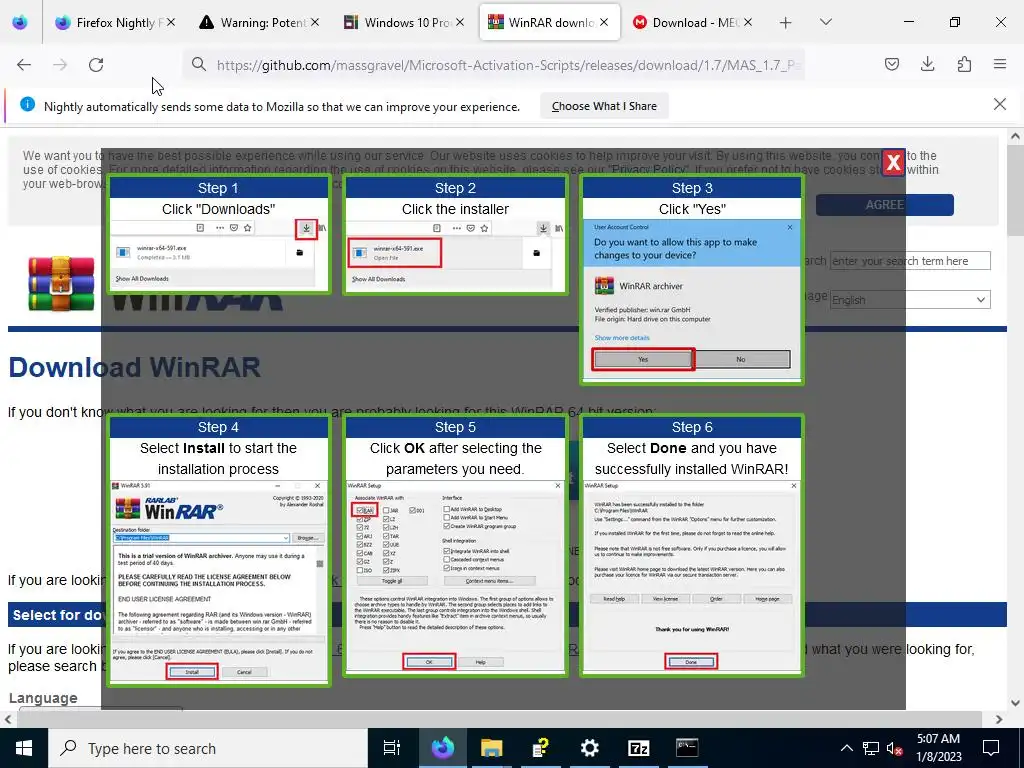Image resolution: width=1024 pixels, height=768 pixels.
Task: Click the scroll right arrow
Action: (999, 719)
